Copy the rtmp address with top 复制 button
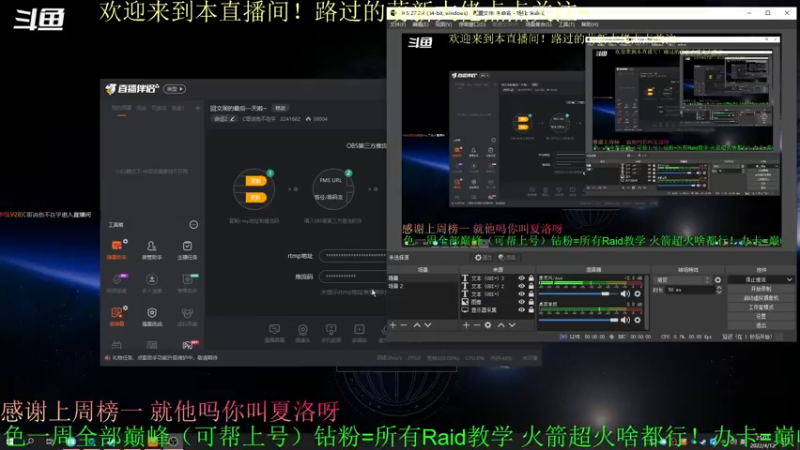This screenshot has height=450, width=800. click(256, 181)
